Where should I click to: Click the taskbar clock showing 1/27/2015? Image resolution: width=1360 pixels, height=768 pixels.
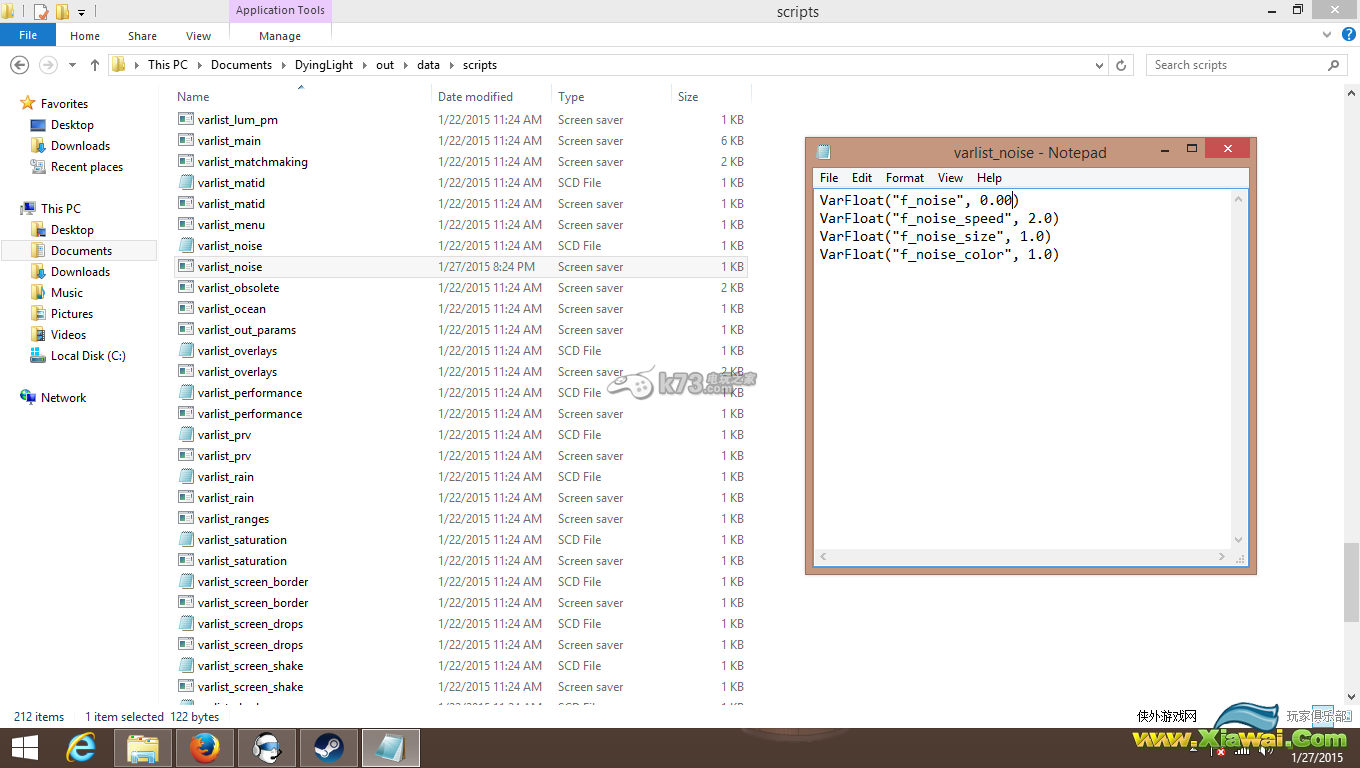[1315, 757]
